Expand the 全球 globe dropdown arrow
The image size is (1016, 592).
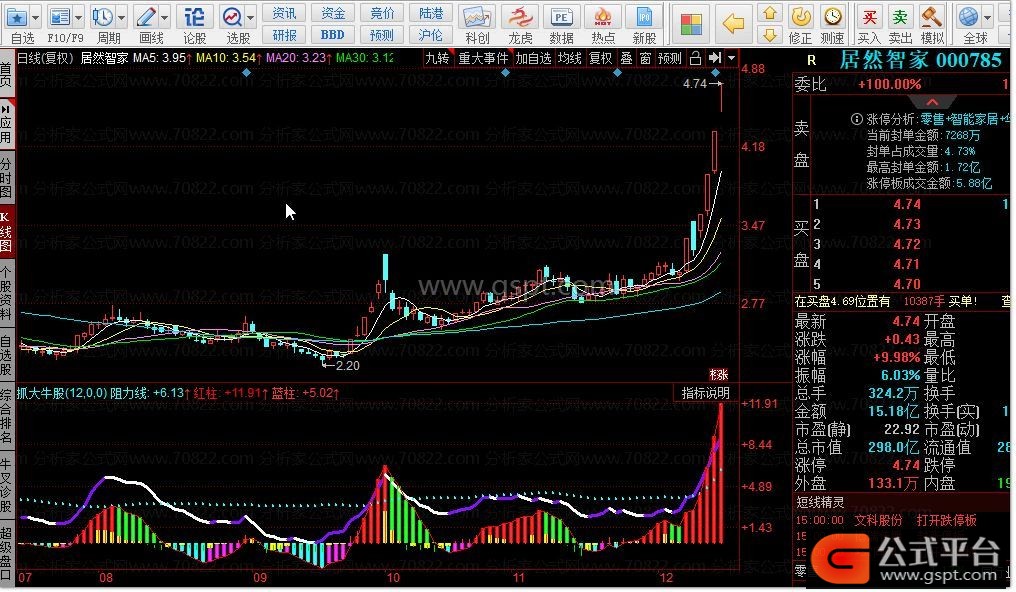[x=987, y=17]
